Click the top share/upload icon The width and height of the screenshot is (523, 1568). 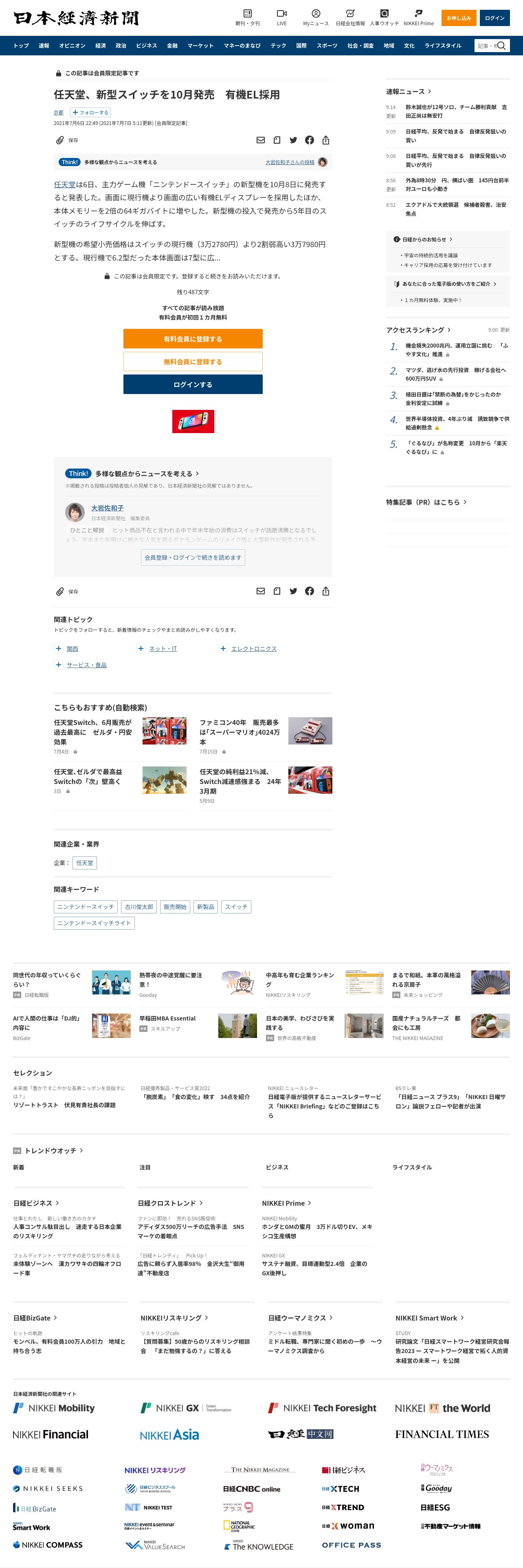(x=326, y=140)
